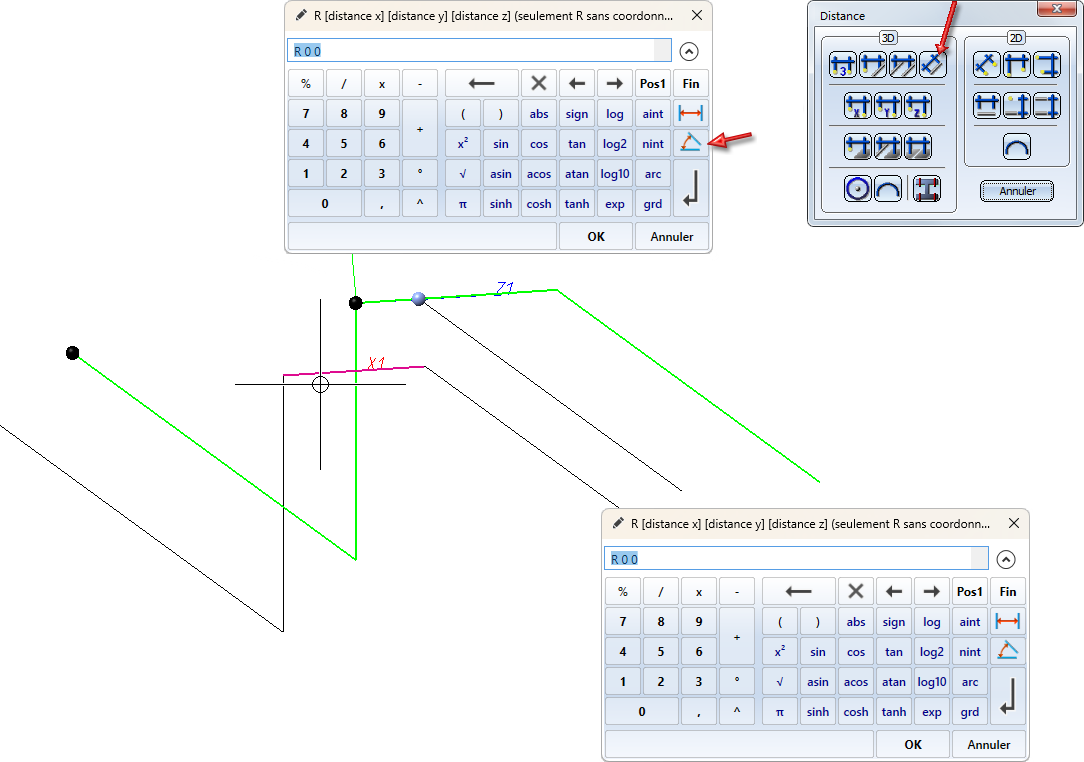The image size is (1084, 762).
Task: Select 3D edge-to-surface distance icon
Action: [x=888, y=147]
